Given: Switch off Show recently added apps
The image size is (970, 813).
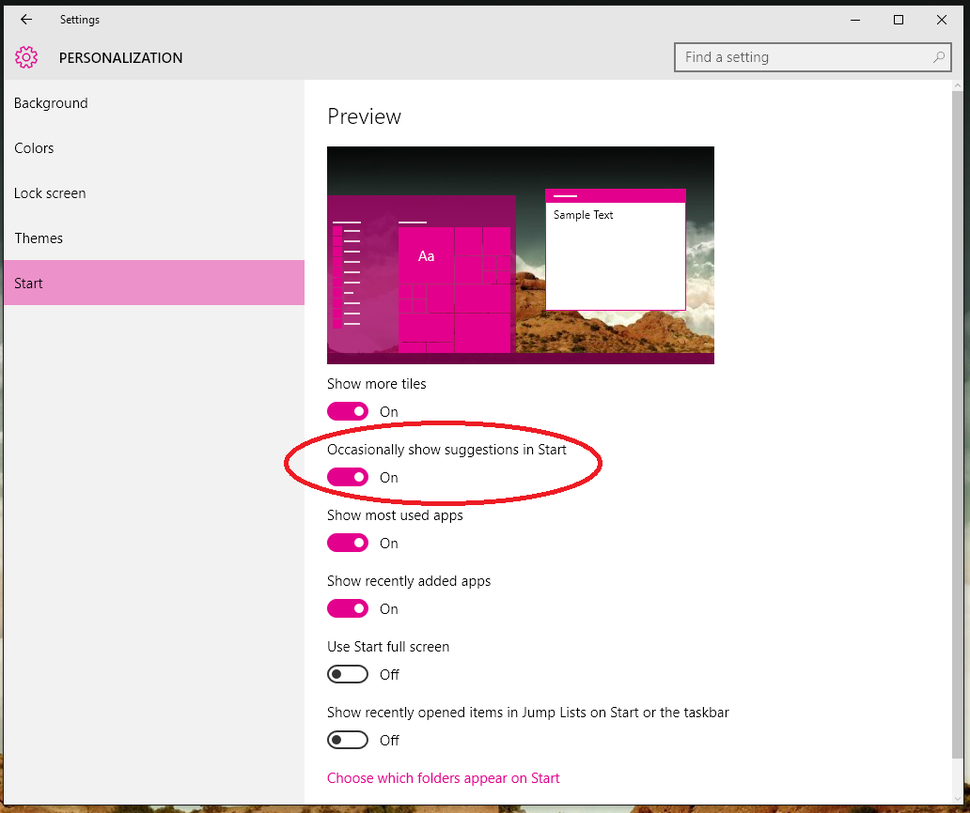Looking at the screenshot, I should [348, 608].
